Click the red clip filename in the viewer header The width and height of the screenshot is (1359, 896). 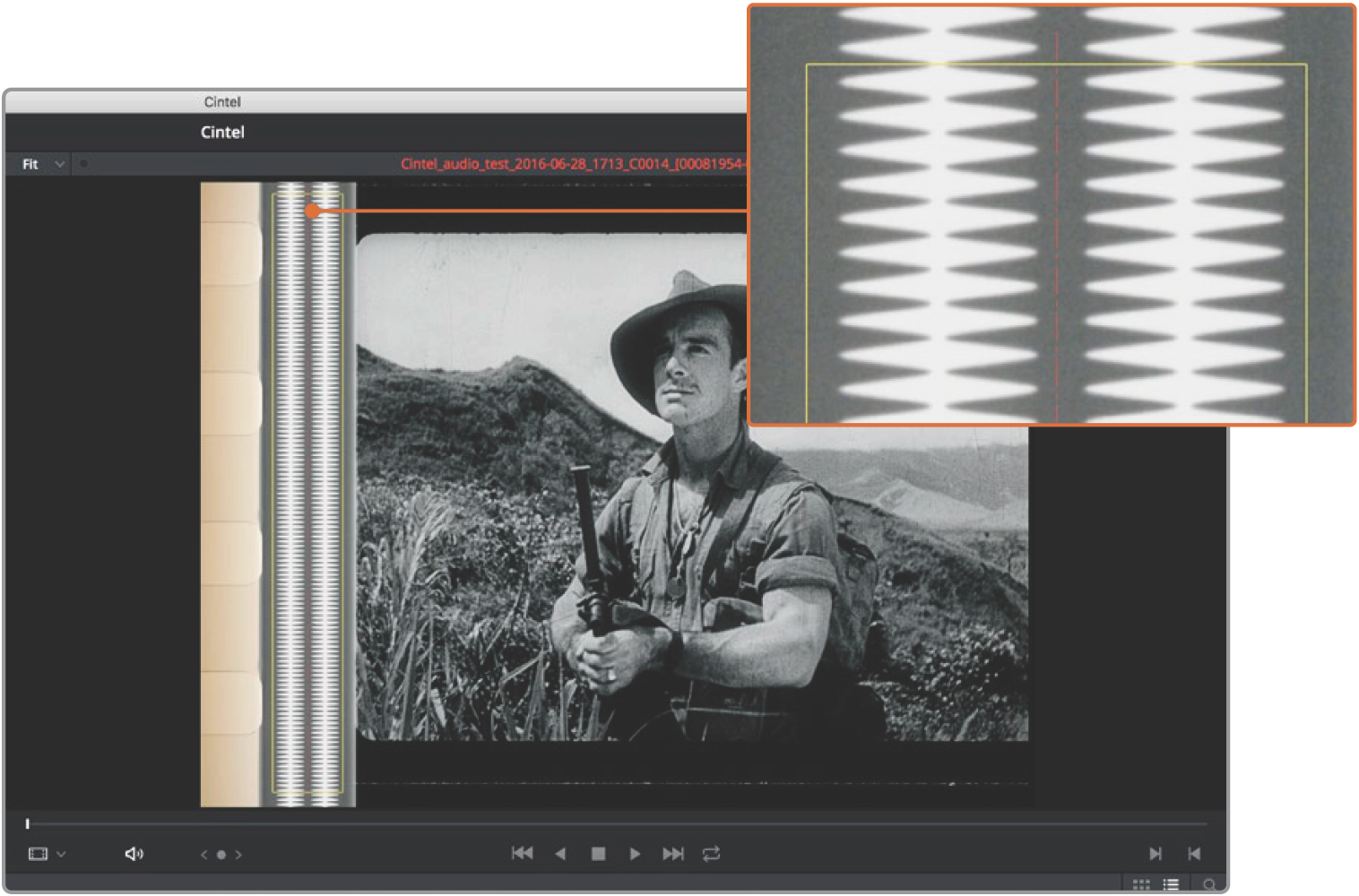(x=573, y=164)
